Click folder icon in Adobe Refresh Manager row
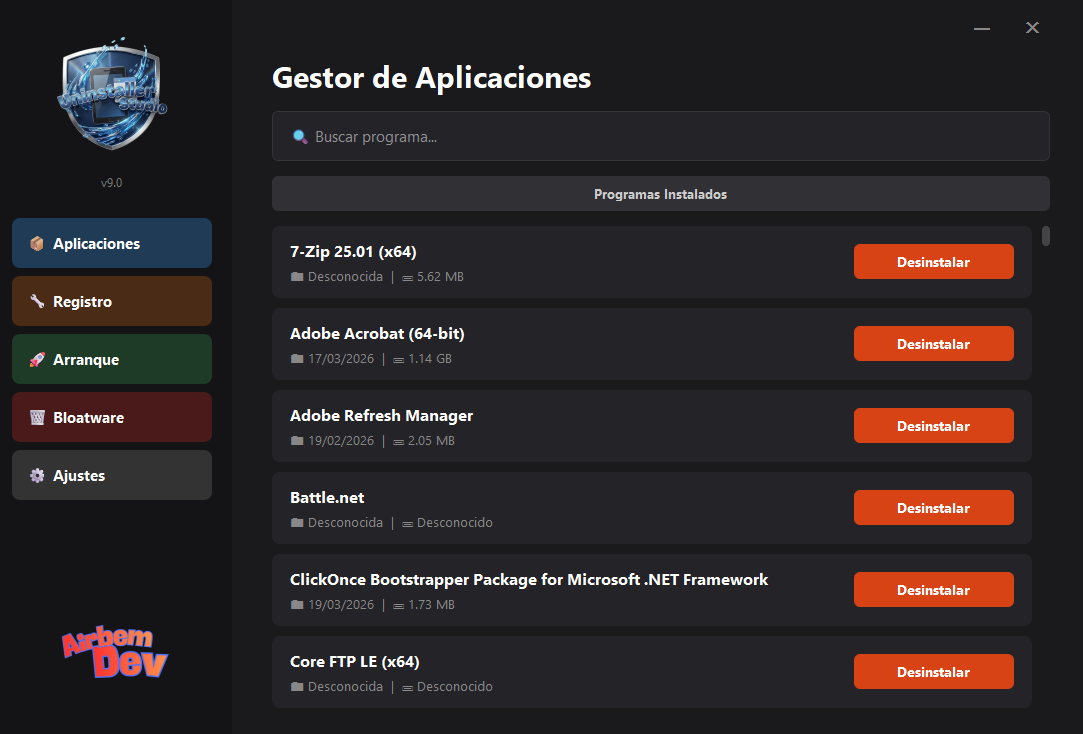This screenshot has width=1083, height=734. 297,441
